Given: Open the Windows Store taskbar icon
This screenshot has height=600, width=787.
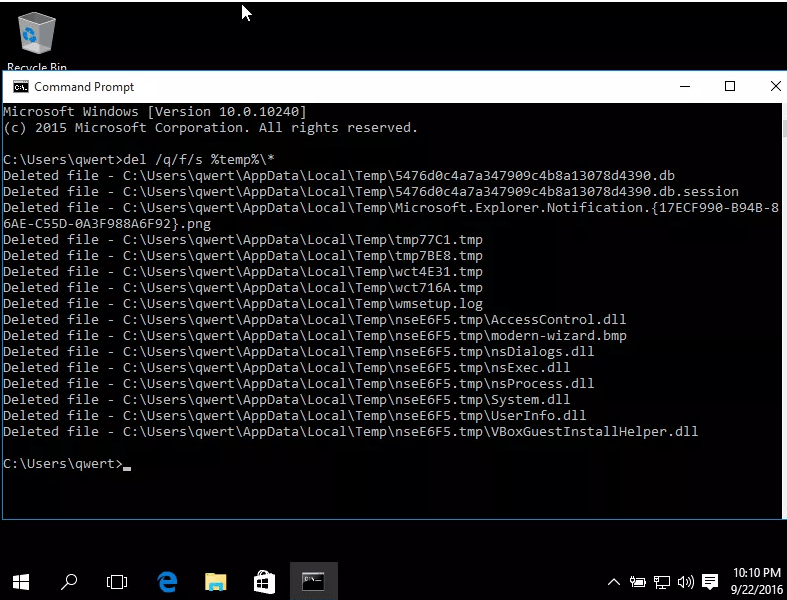Looking at the screenshot, I should tap(264, 581).
